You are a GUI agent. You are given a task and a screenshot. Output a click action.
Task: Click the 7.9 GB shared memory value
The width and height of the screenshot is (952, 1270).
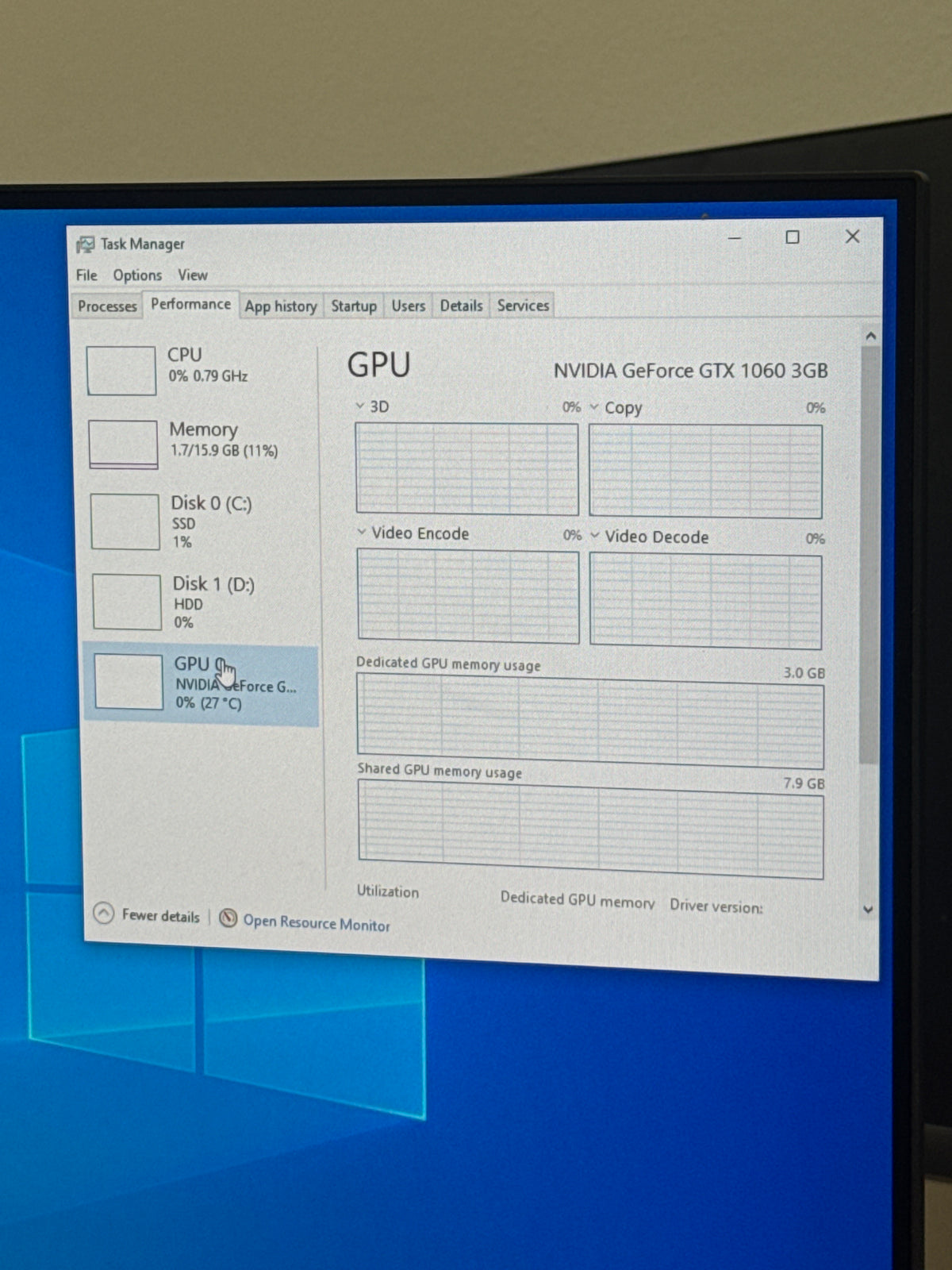pyautogui.click(x=804, y=783)
